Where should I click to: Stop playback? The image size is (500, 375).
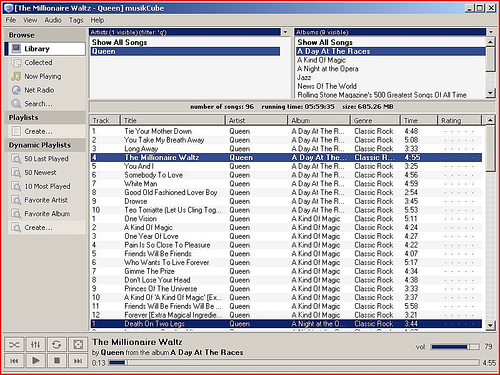56,361
